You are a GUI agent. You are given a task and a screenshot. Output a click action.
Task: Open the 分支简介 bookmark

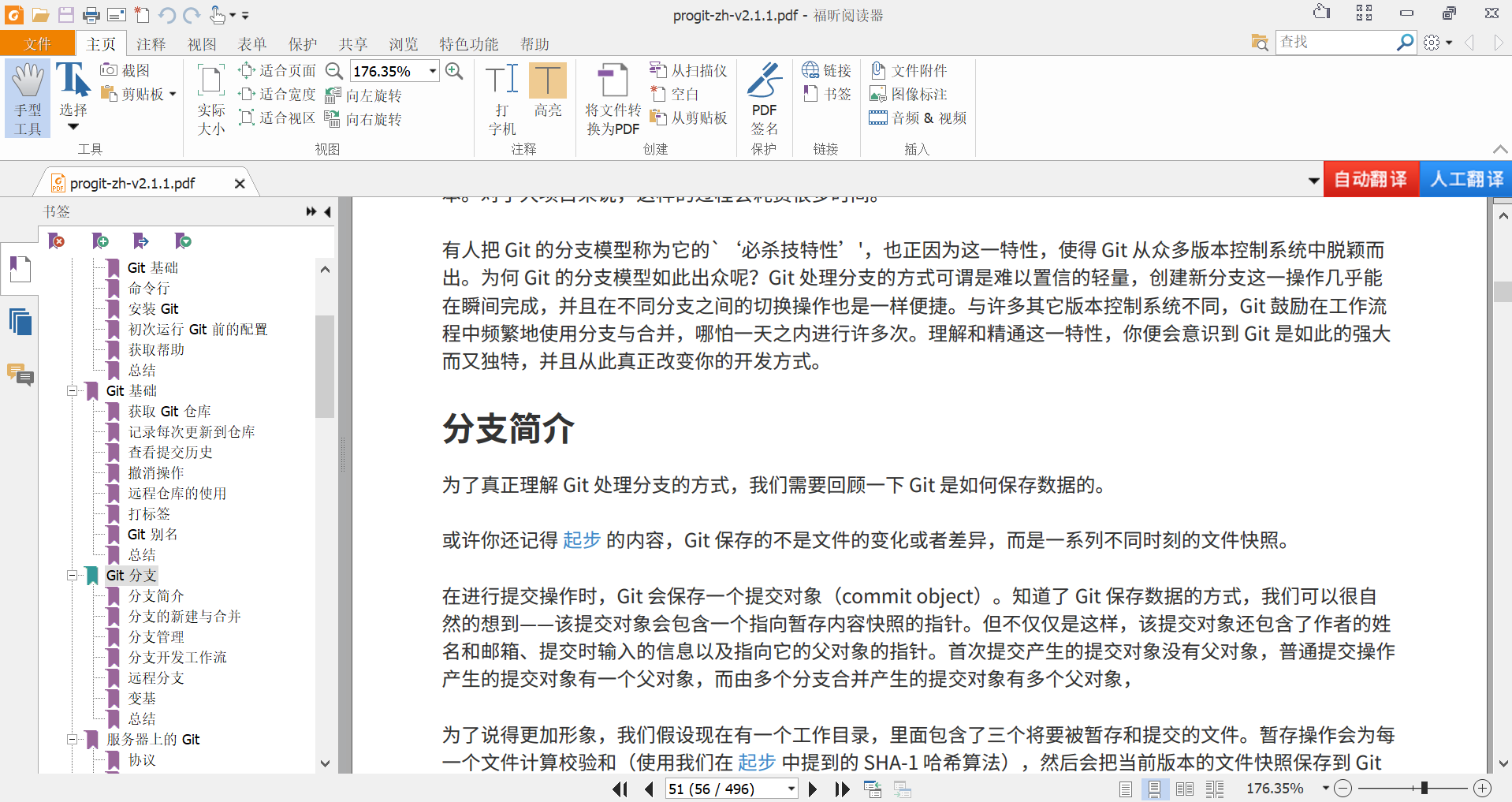pos(156,595)
